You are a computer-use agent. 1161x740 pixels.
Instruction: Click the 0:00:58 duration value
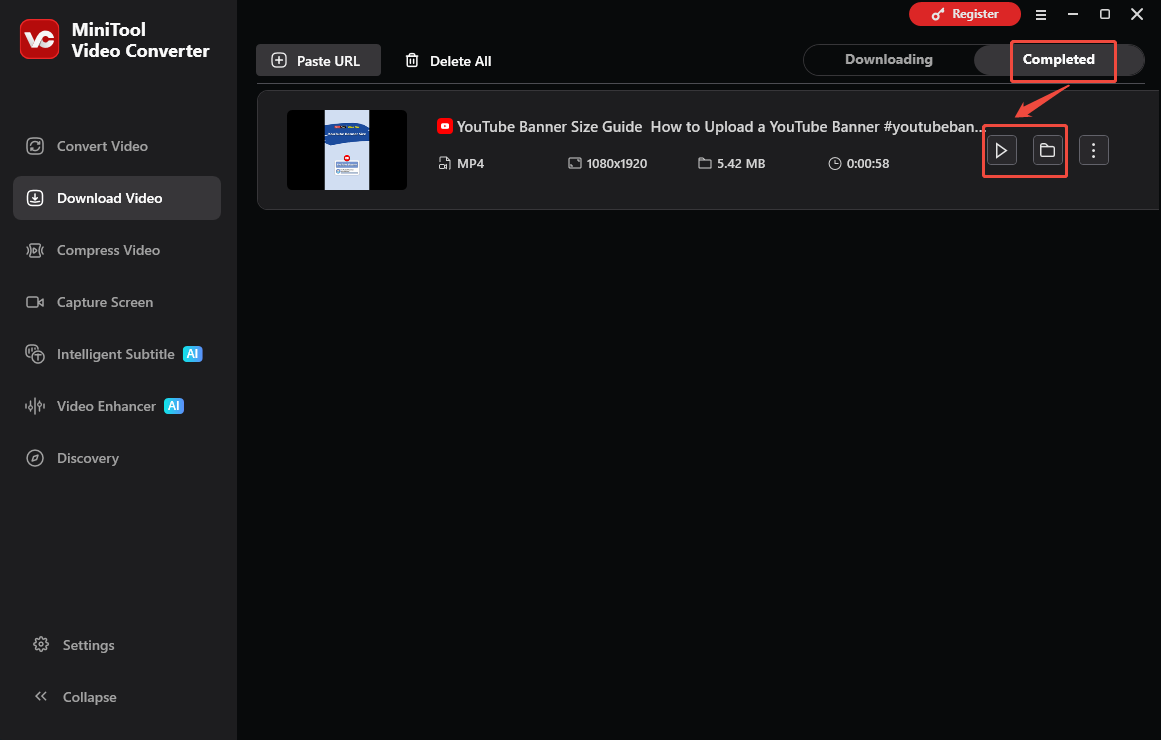pyautogui.click(x=868, y=164)
